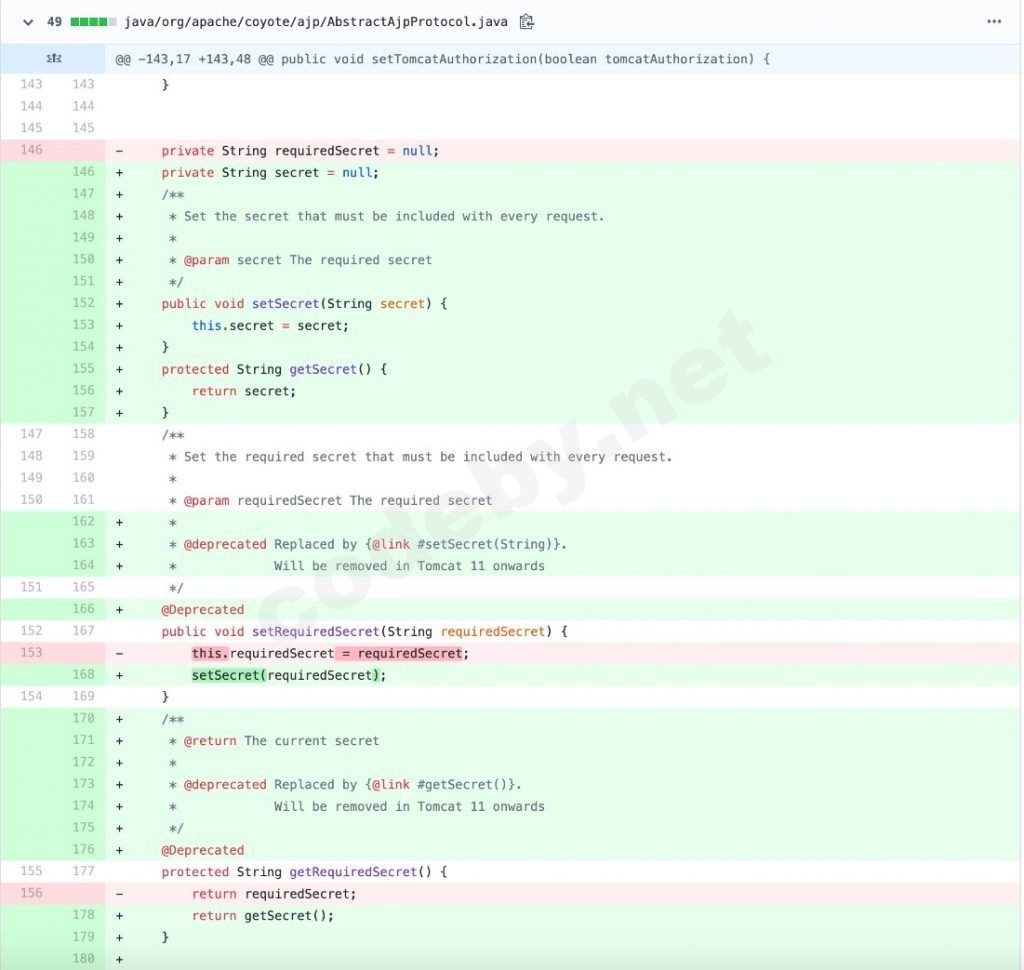Select new line number 143
This screenshot has height=970, width=1024.
click(x=83, y=84)
